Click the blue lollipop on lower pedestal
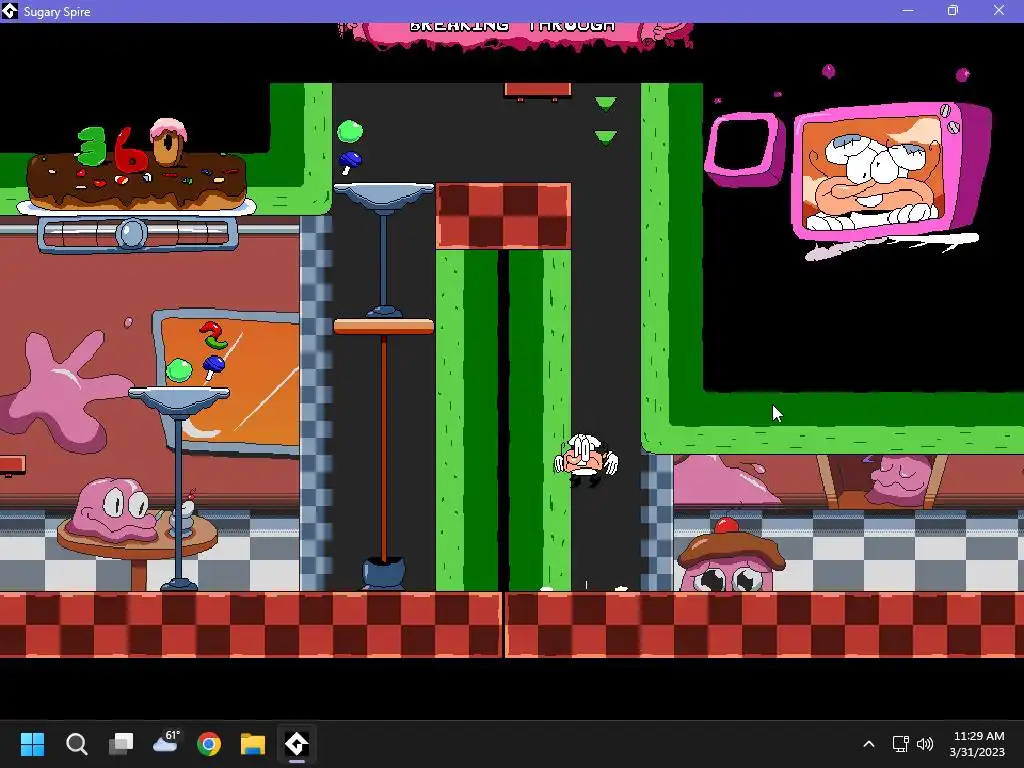 click(x=213, y=366)
